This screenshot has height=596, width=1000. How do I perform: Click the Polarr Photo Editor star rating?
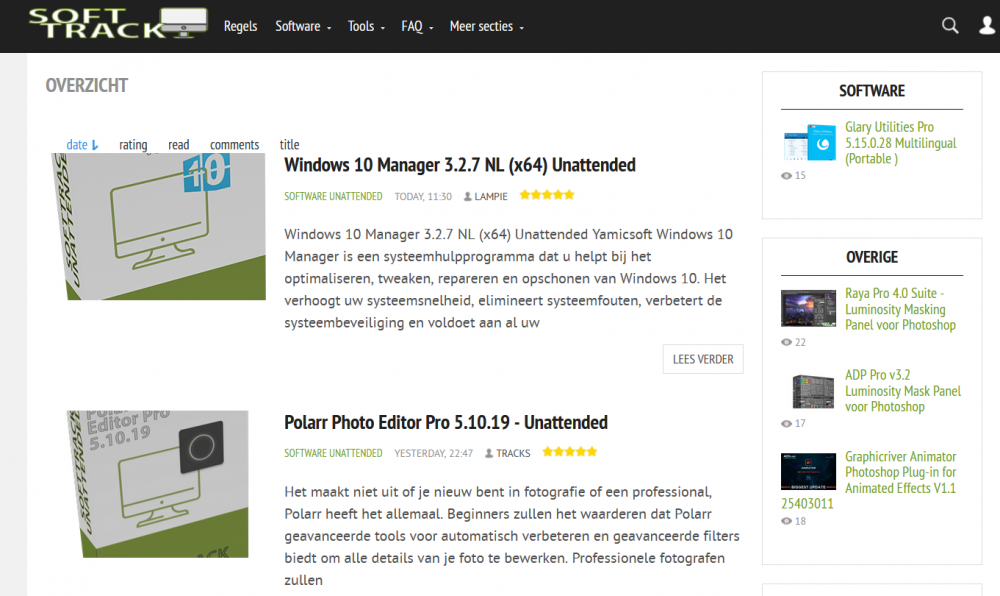click(x=570, y=452)
